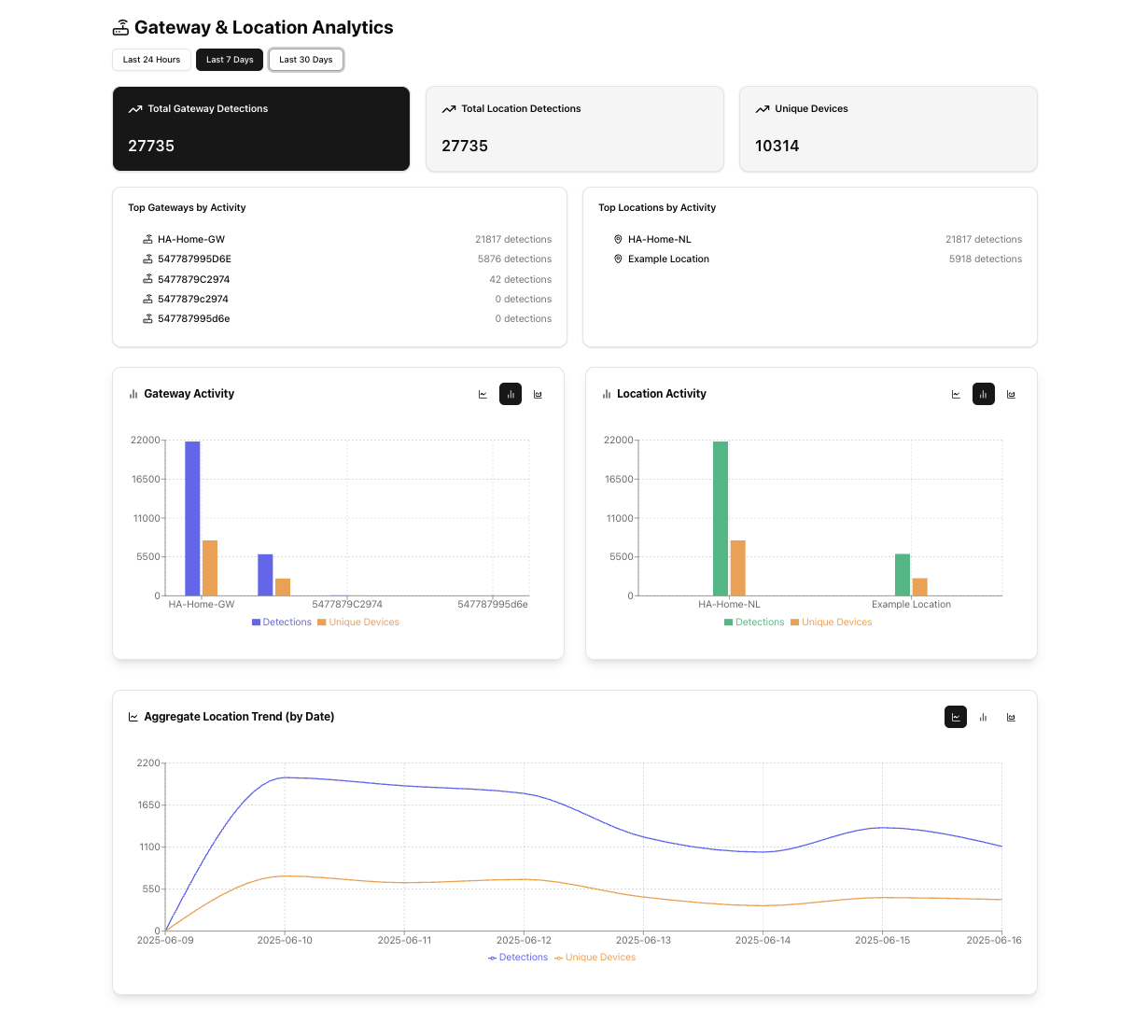Screen dimensions: 1148x1036
Task: Click the location pin beside Example Location
Action: [x=618, y=259]
